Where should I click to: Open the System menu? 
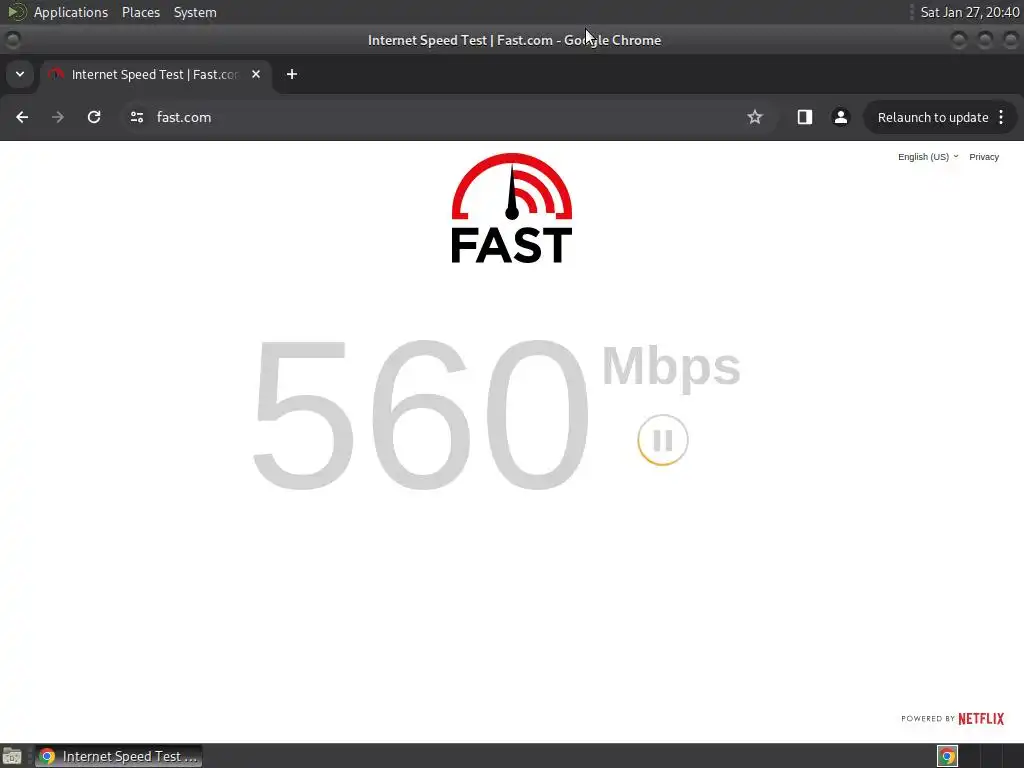point(195,12)
